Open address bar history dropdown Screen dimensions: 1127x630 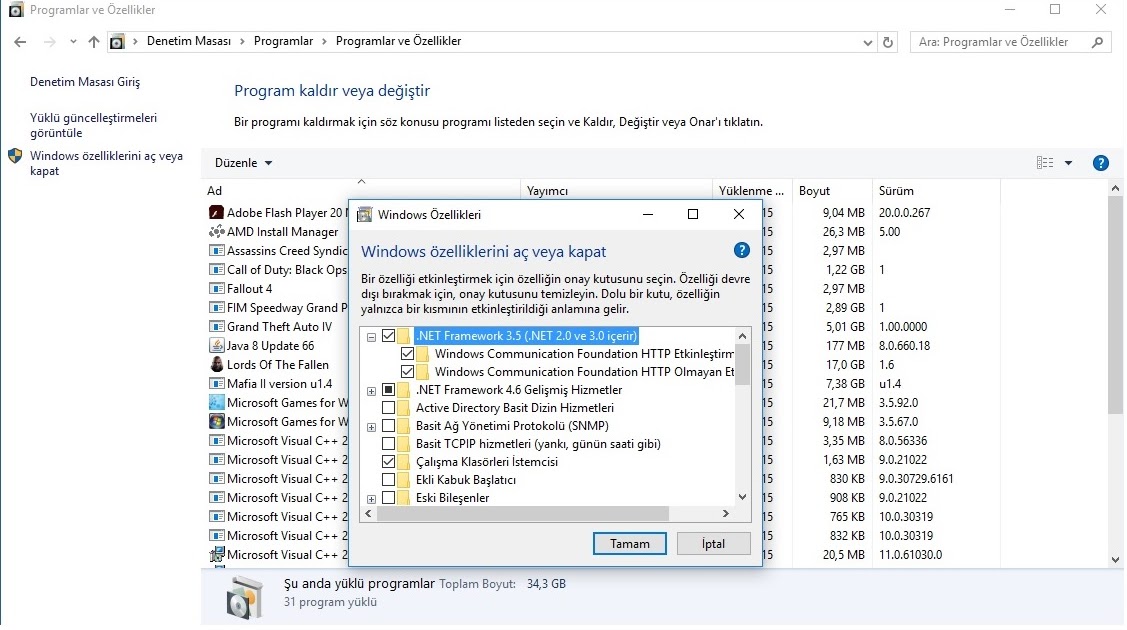pyautogui.click(x=868, y=42)
